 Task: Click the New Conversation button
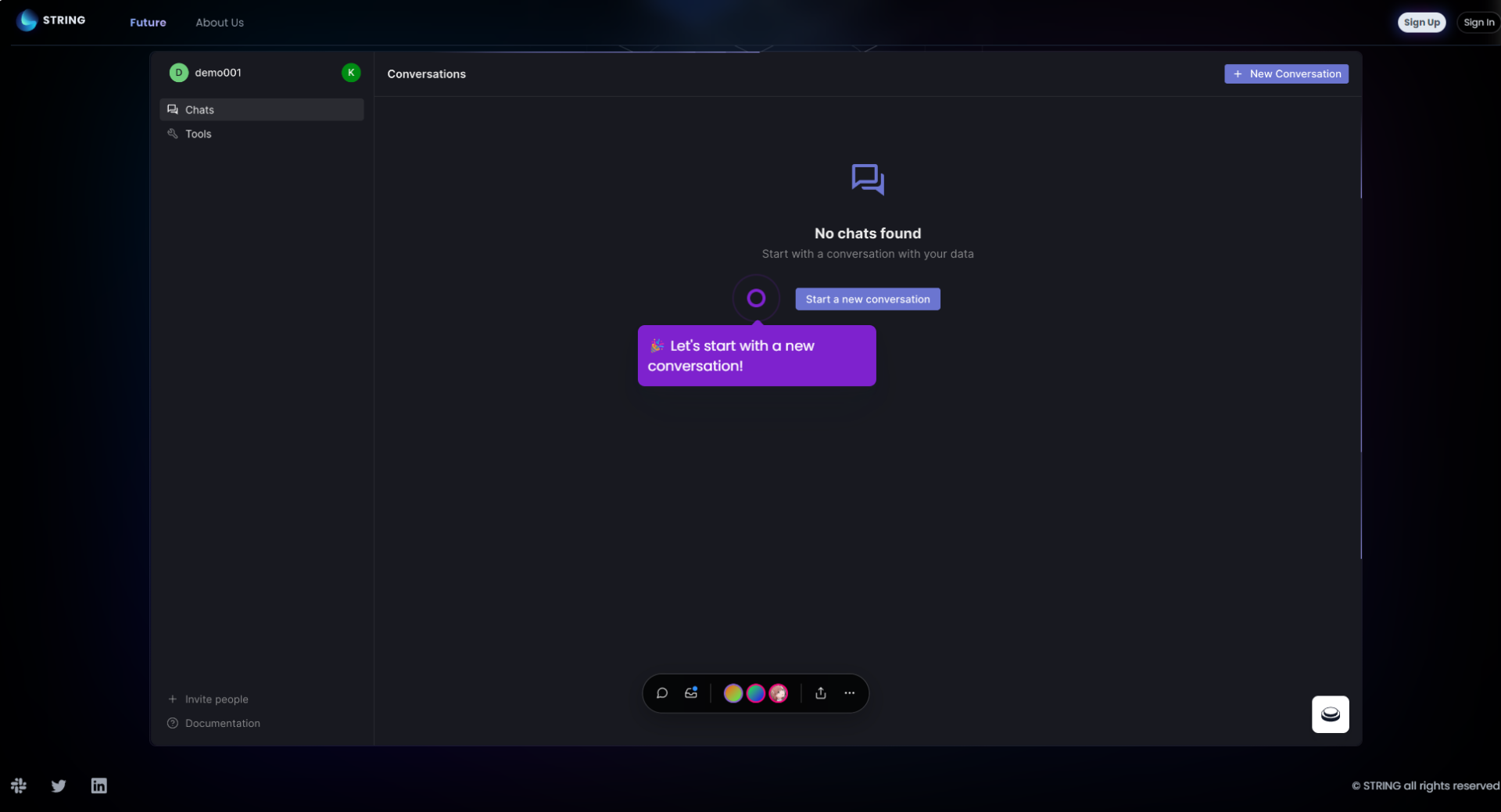point(1286,73)
